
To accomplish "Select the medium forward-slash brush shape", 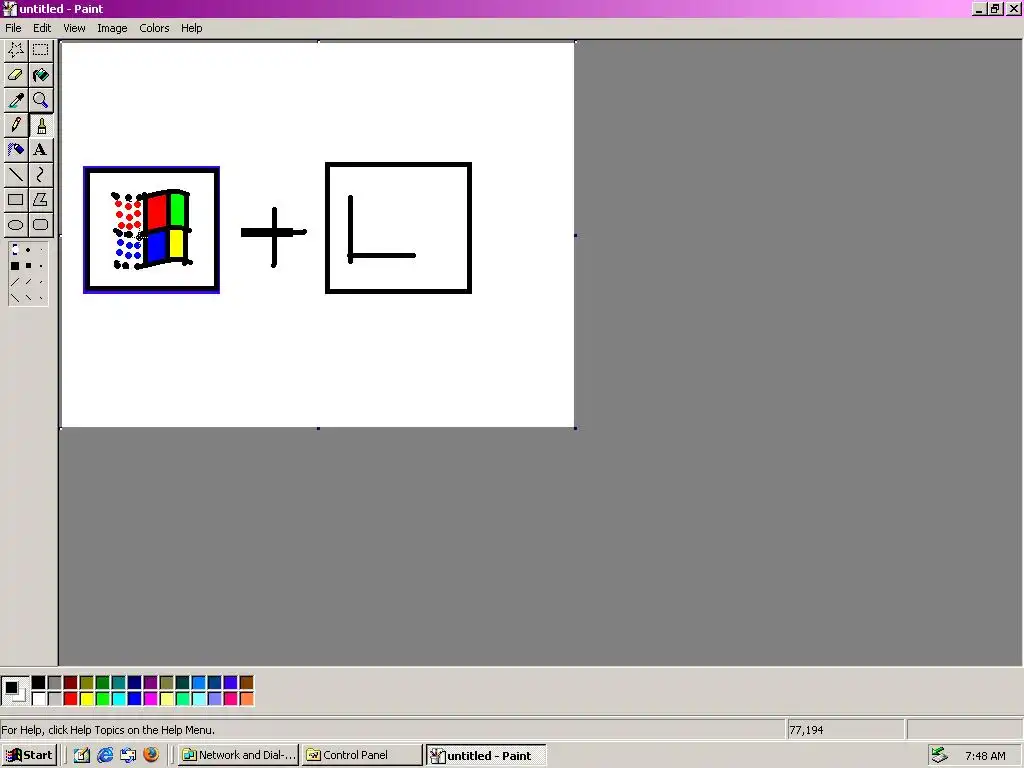I will pos(28,282).
